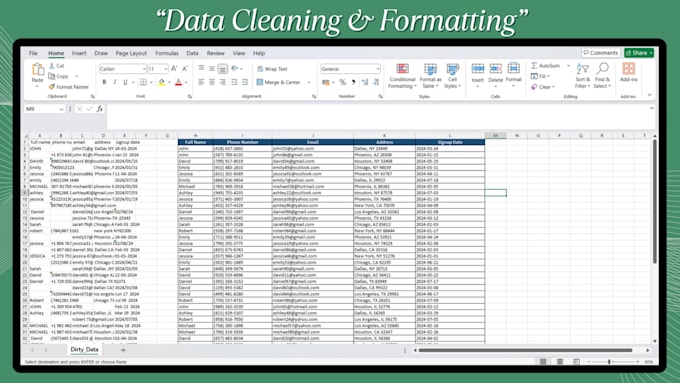Image resolution: width=680 pixels, height=383 pixels.
Task: Expand the Merge & Center dropdown arrow
Action: [x=309, y=82]
